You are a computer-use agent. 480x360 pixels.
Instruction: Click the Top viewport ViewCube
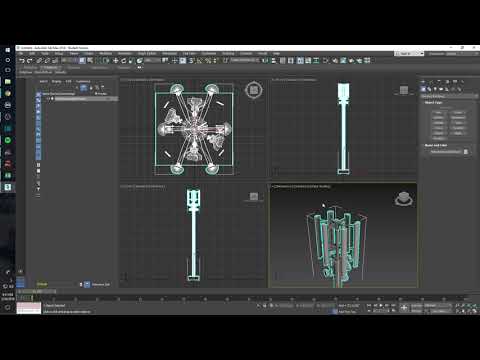(x=254, y=90)
